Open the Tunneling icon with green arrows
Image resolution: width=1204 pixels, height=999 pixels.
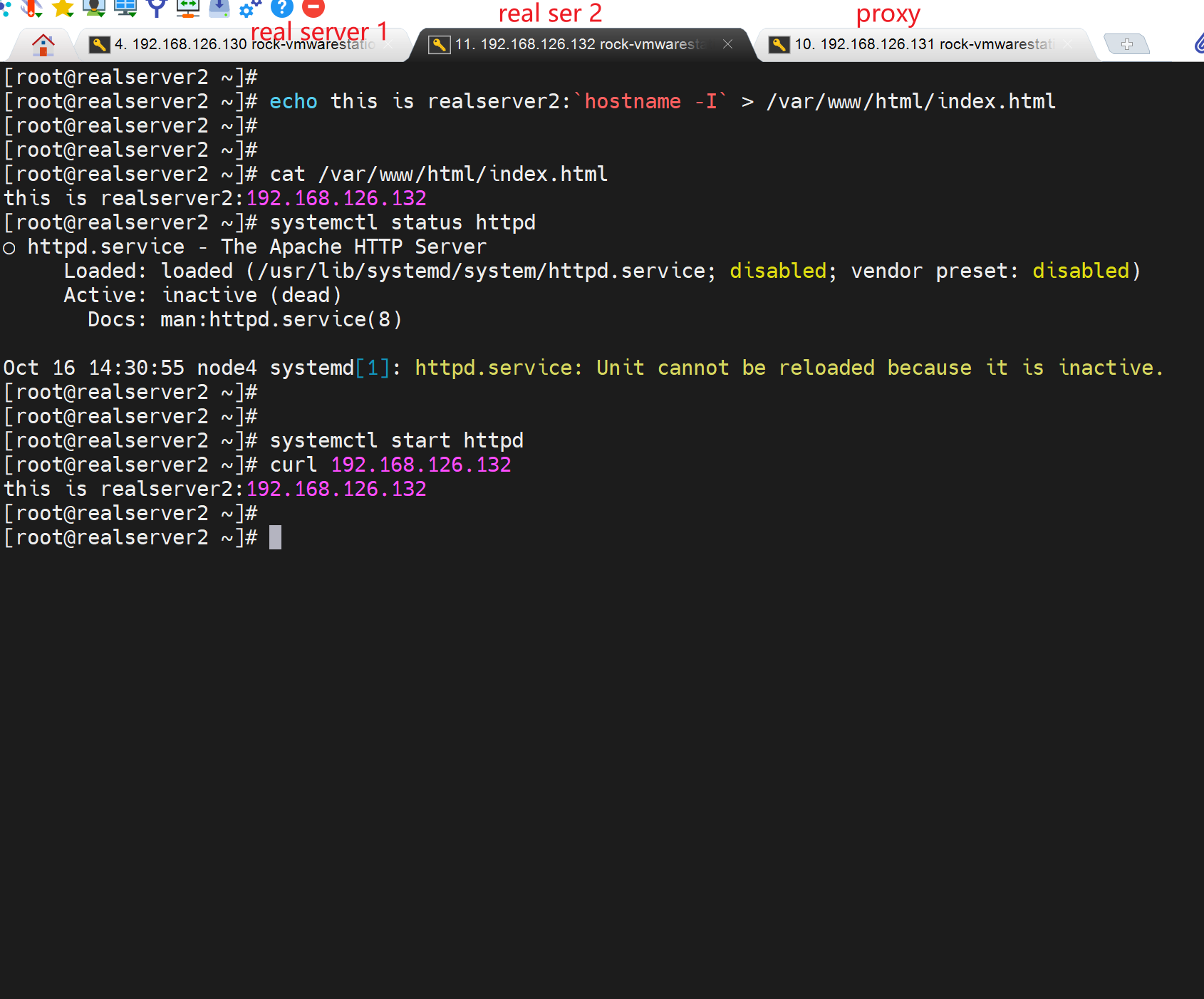[188, 8]
